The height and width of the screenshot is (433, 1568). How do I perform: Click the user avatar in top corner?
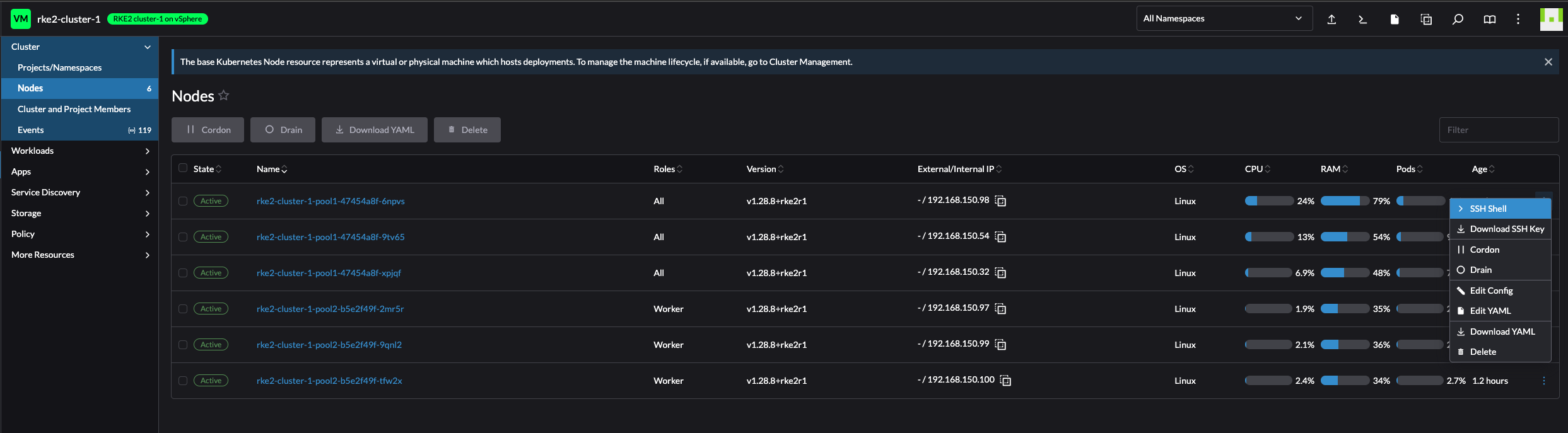tap(1551, 19)
